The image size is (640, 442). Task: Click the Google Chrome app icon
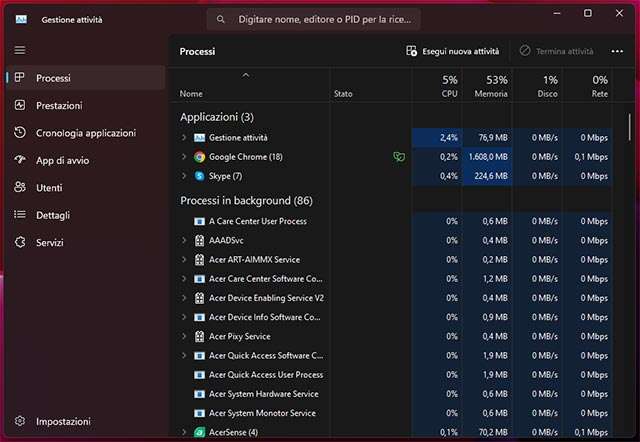(200, 157)
